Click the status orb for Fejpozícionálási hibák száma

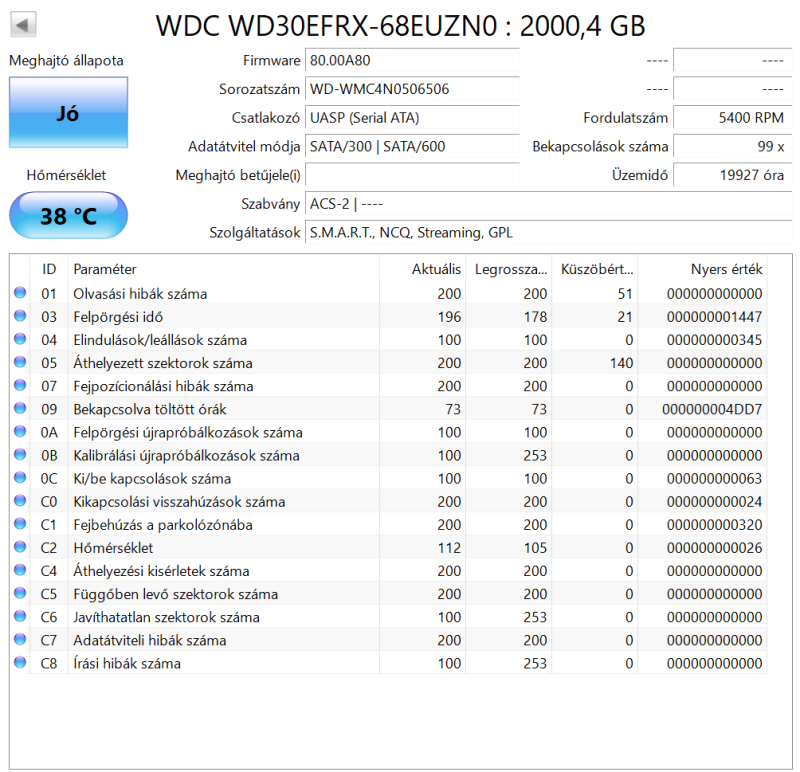(x=20, y=385)
